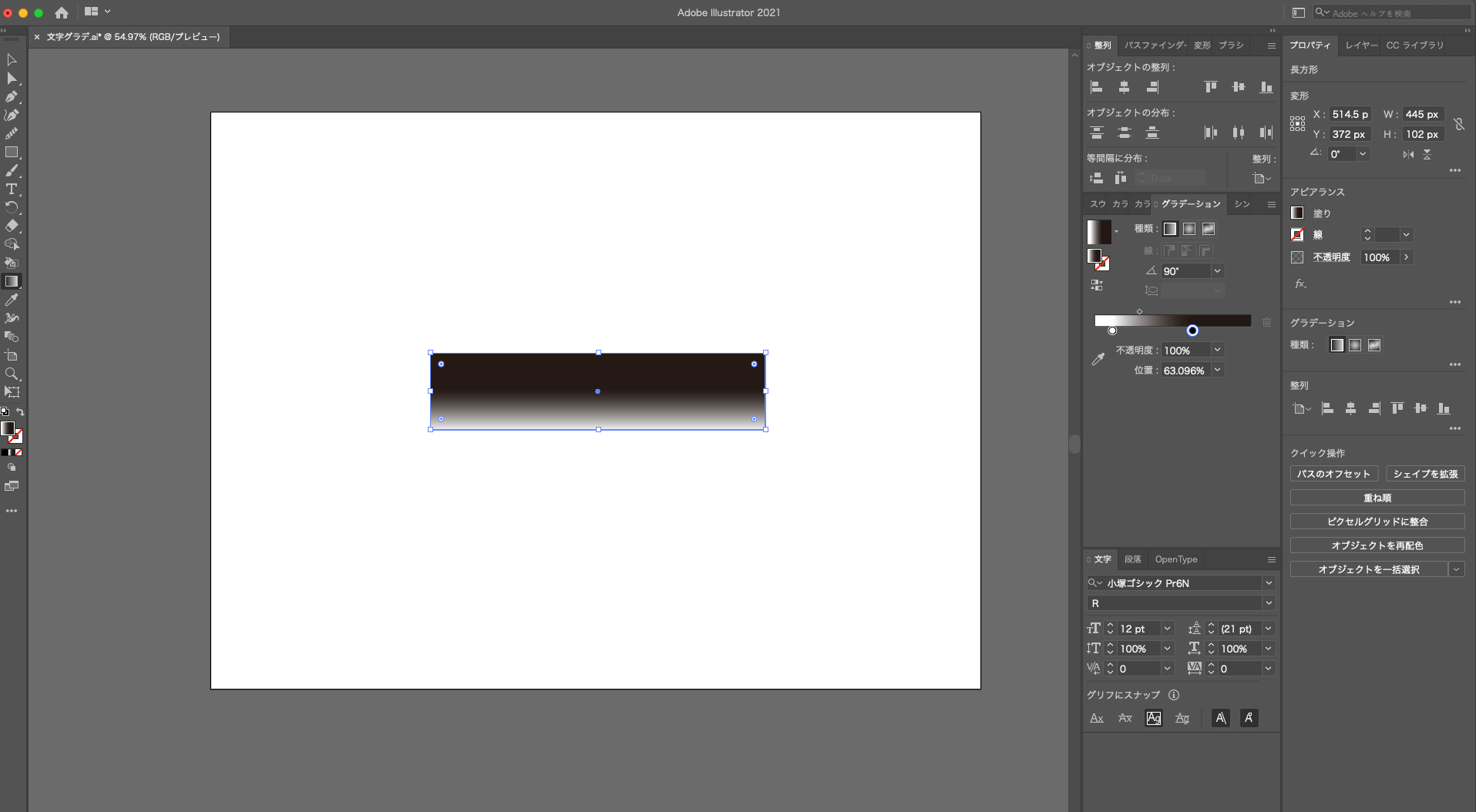Click Fill swatch in Appearance section
This screenshot has width=1476, height=812.
(x=1297, y=213)
